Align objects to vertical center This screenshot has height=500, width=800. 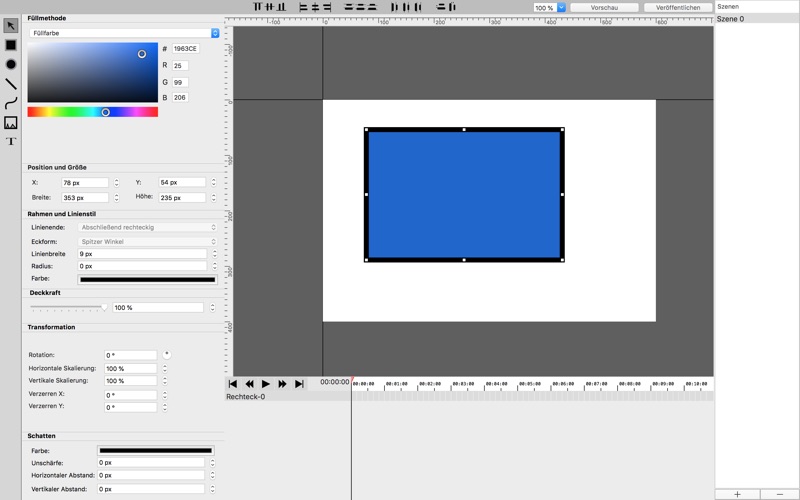click(x=269, y=7)
